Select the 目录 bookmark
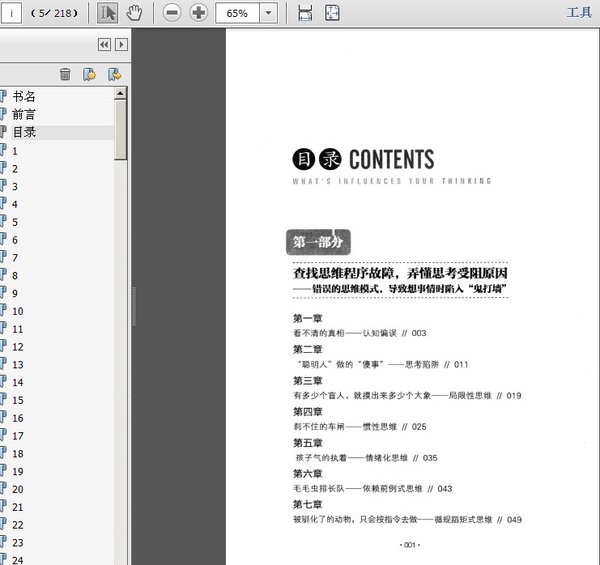The height and width of the screenshot is (565, 600). (24, 132)
